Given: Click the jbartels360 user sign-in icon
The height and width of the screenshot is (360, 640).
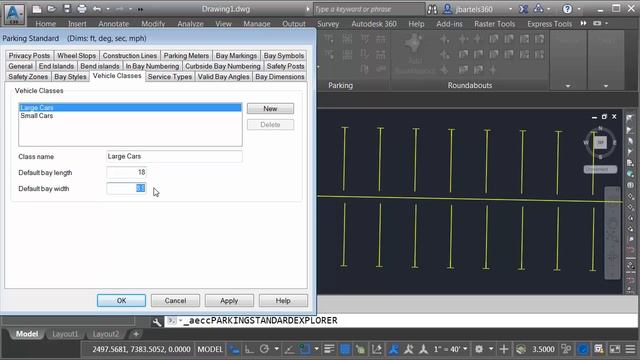Looking at the screenshot, I should (448, 9).
